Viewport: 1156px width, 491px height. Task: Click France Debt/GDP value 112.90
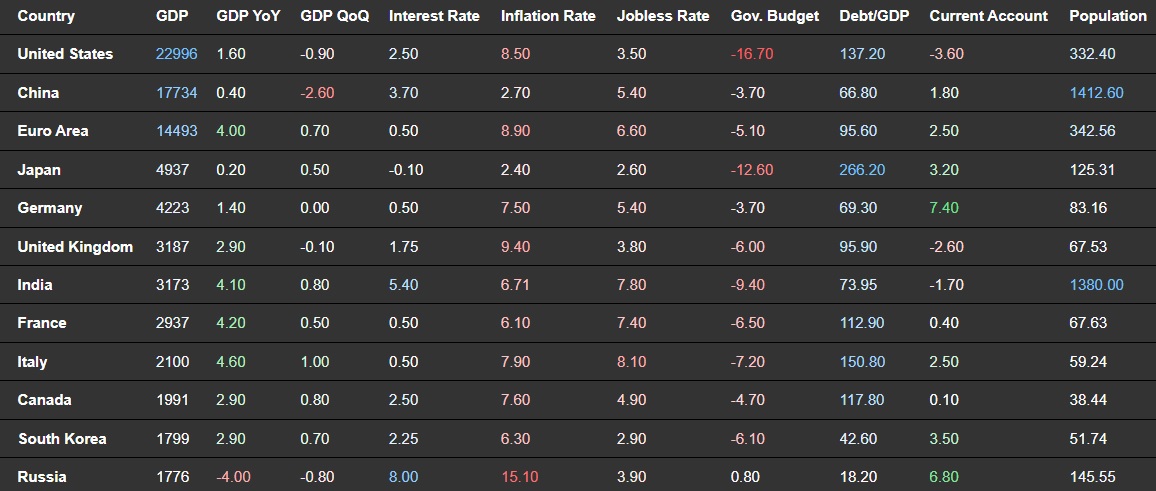pos(862,323)
